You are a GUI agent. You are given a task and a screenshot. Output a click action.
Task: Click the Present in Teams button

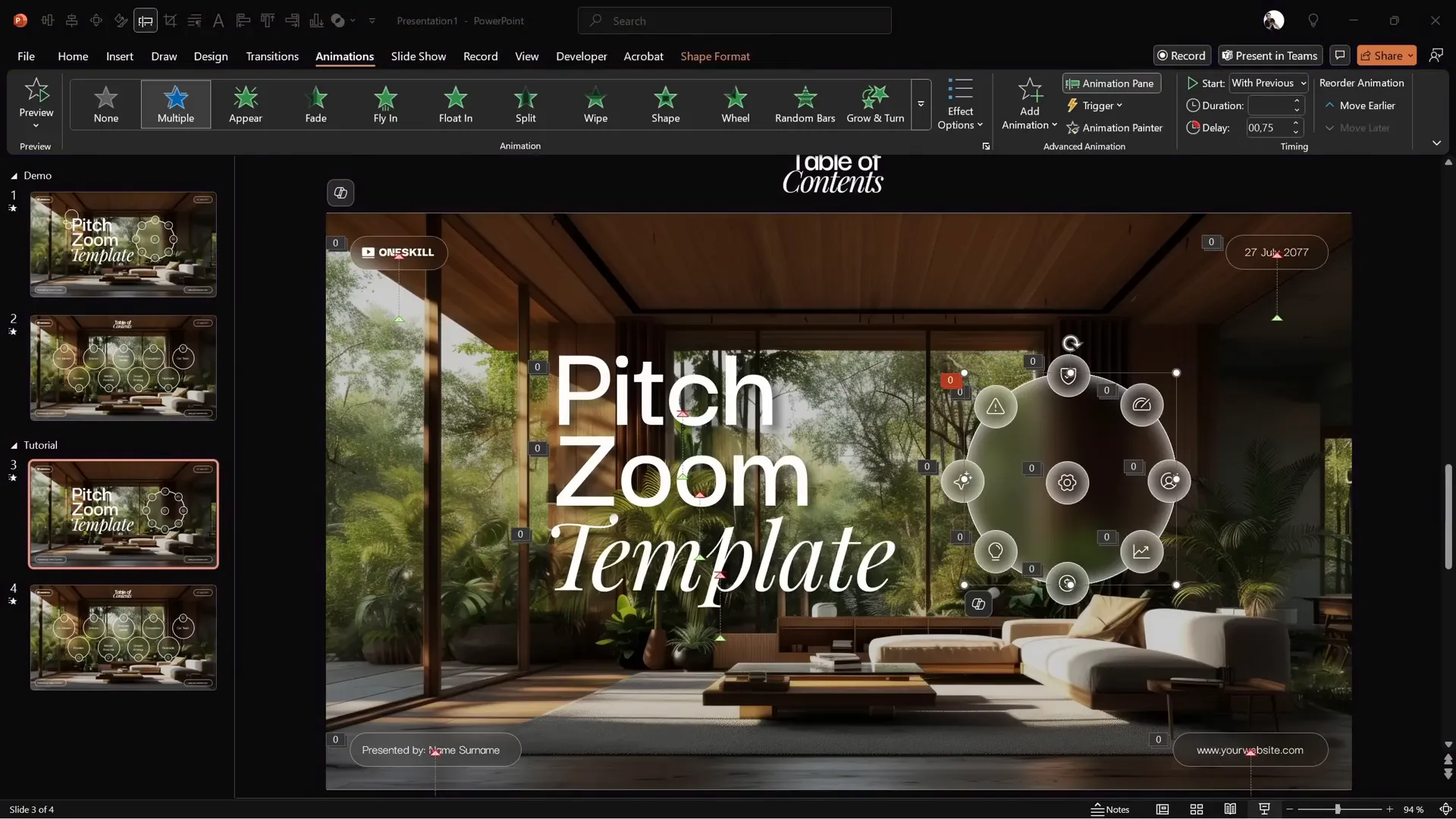coord(1269,55)
